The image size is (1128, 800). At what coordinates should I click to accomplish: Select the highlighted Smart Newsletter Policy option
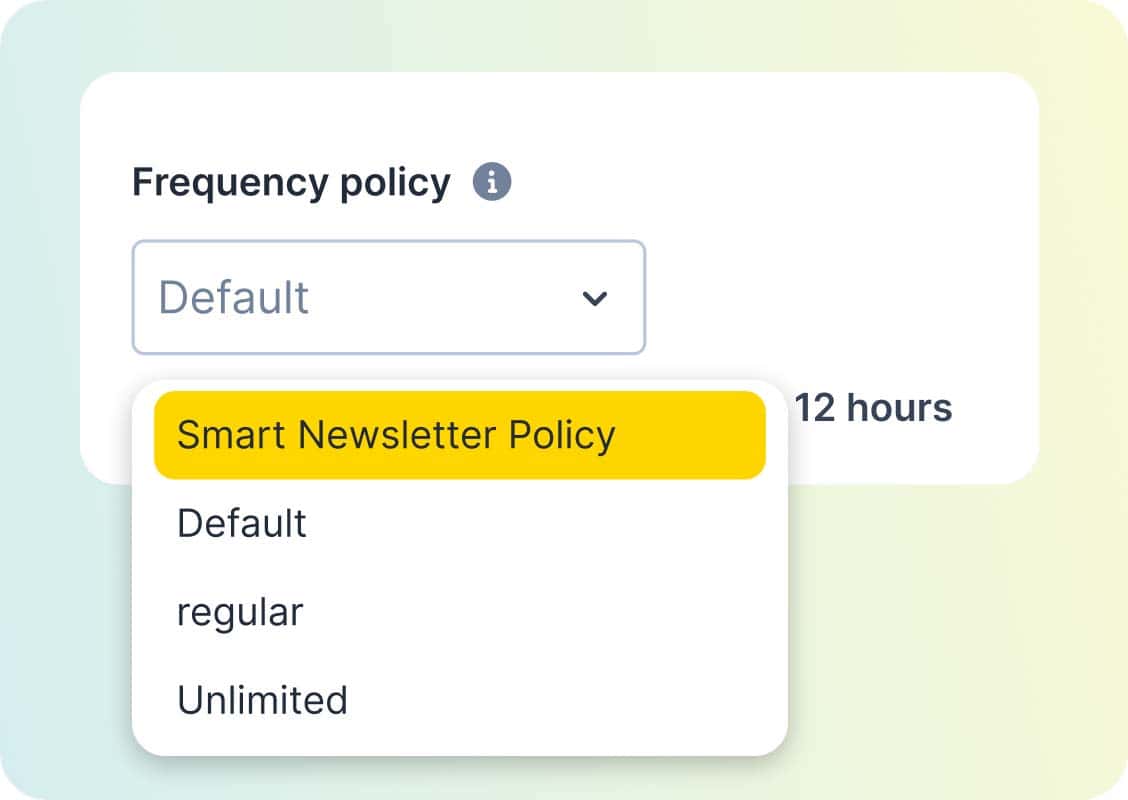tap(459, 435)
